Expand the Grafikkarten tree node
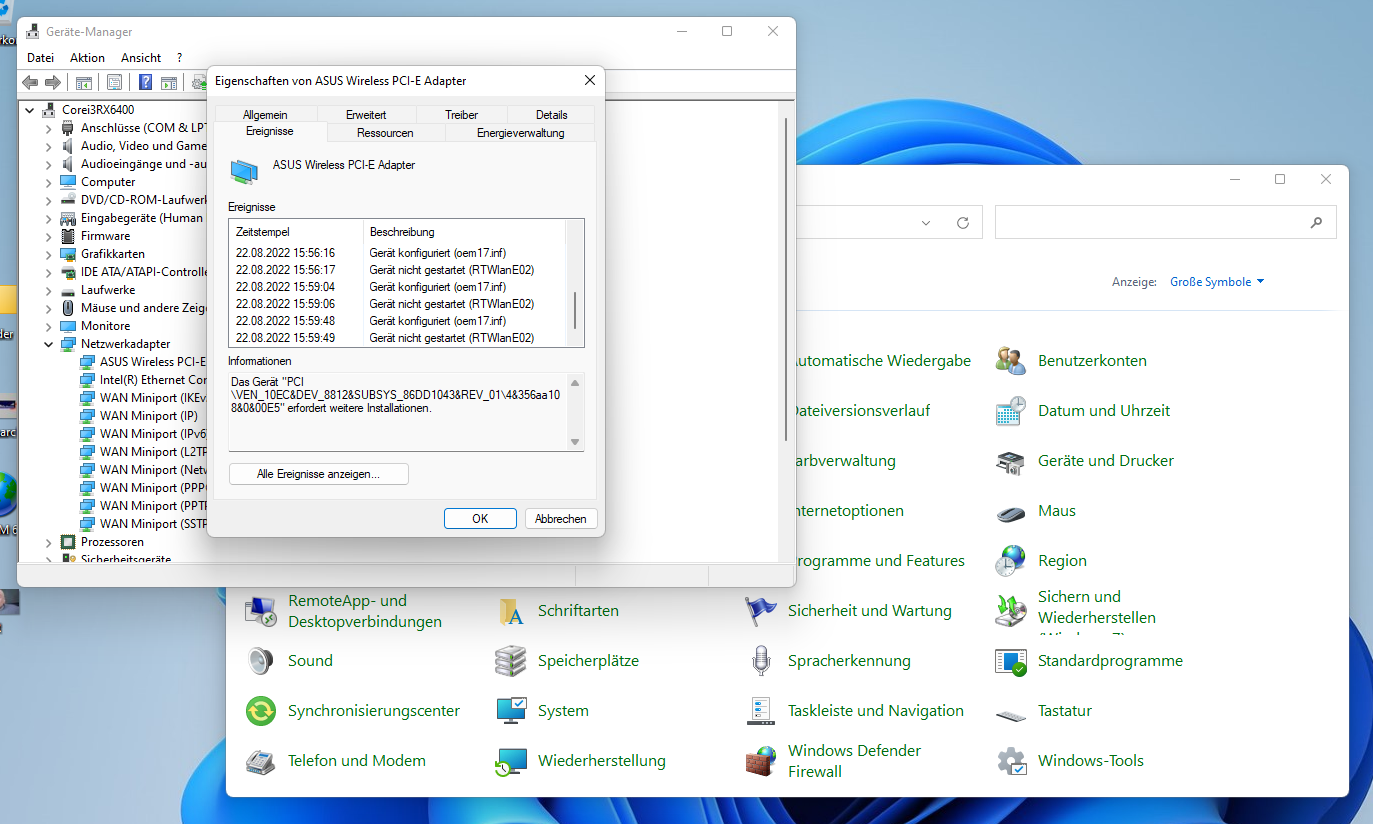 [48, 254]
